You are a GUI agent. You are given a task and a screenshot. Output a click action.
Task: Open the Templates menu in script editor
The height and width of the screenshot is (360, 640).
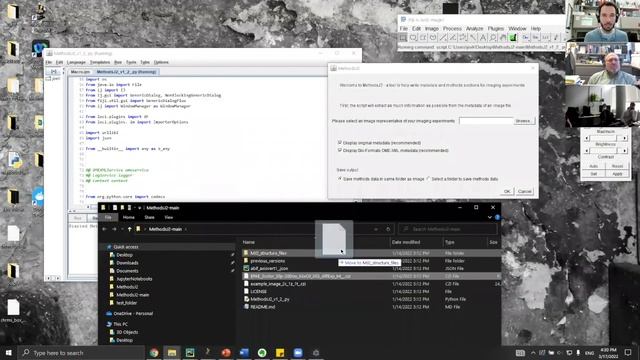[100, 62]
